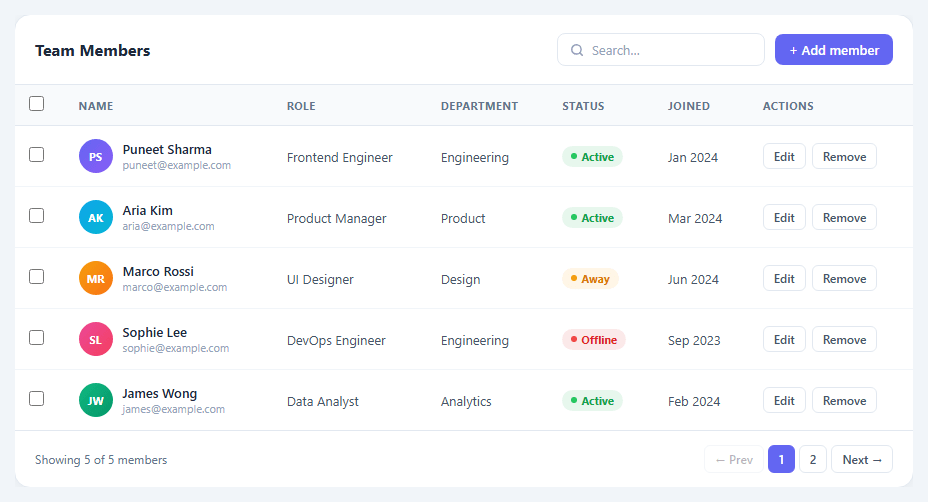This screenshot has width=928, height=502.
Task: Edit Marco Rossi's entry
Action: (784, 278)
